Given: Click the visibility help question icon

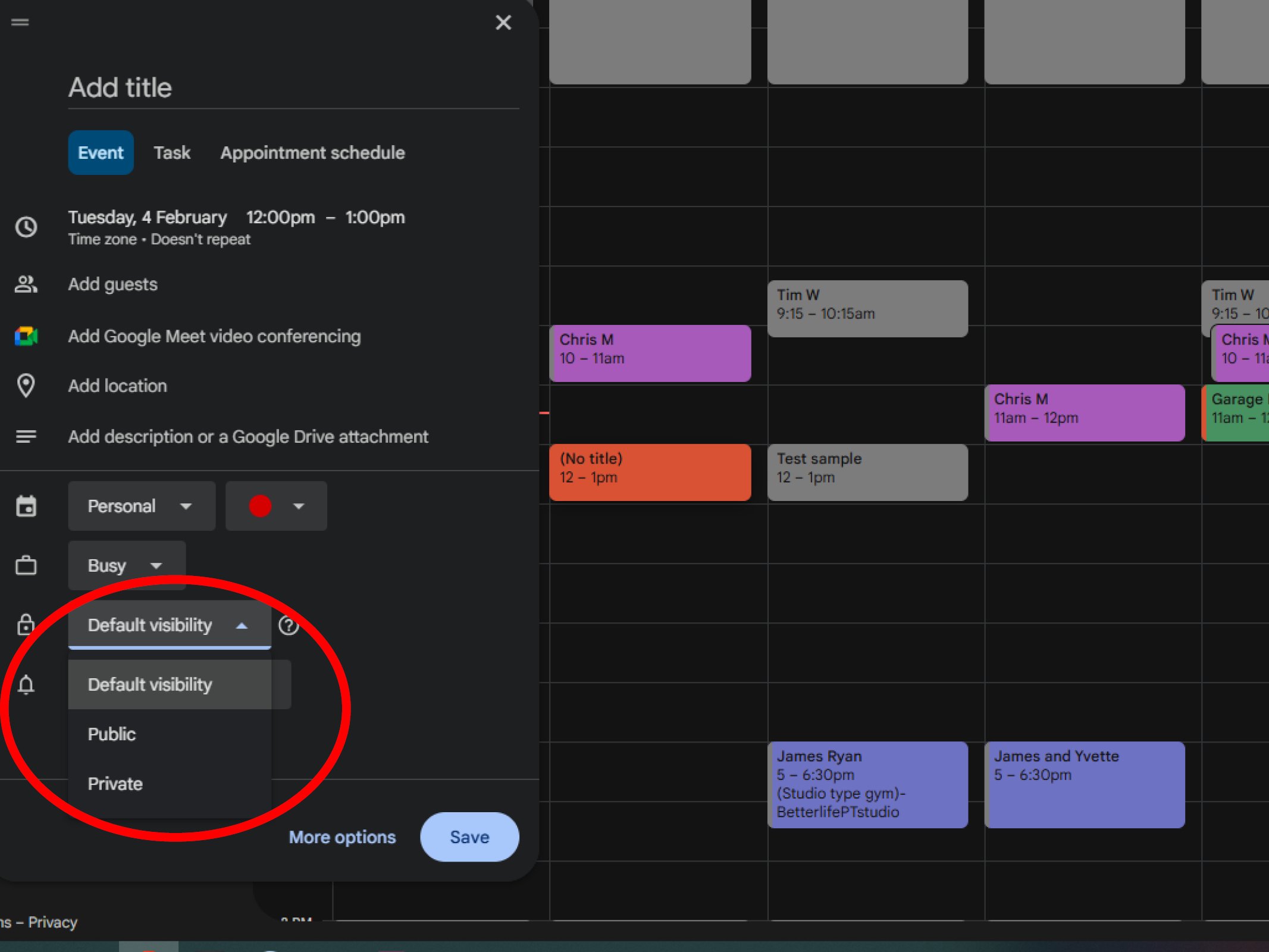Looking at the screenshot, I should (289, 625).
